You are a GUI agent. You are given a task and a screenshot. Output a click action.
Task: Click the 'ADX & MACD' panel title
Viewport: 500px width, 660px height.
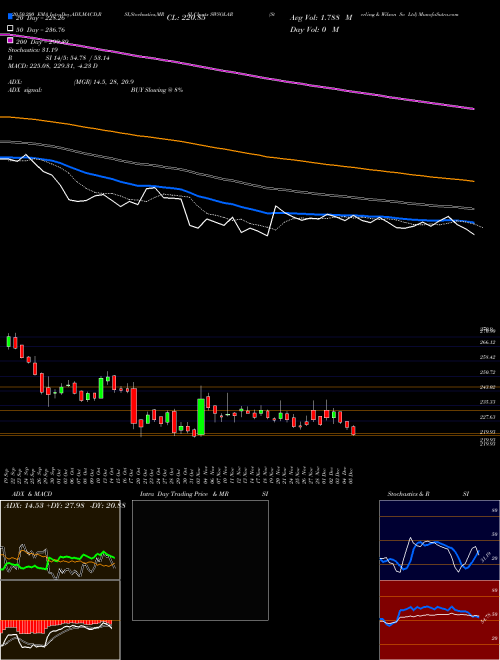coord(32,494)
